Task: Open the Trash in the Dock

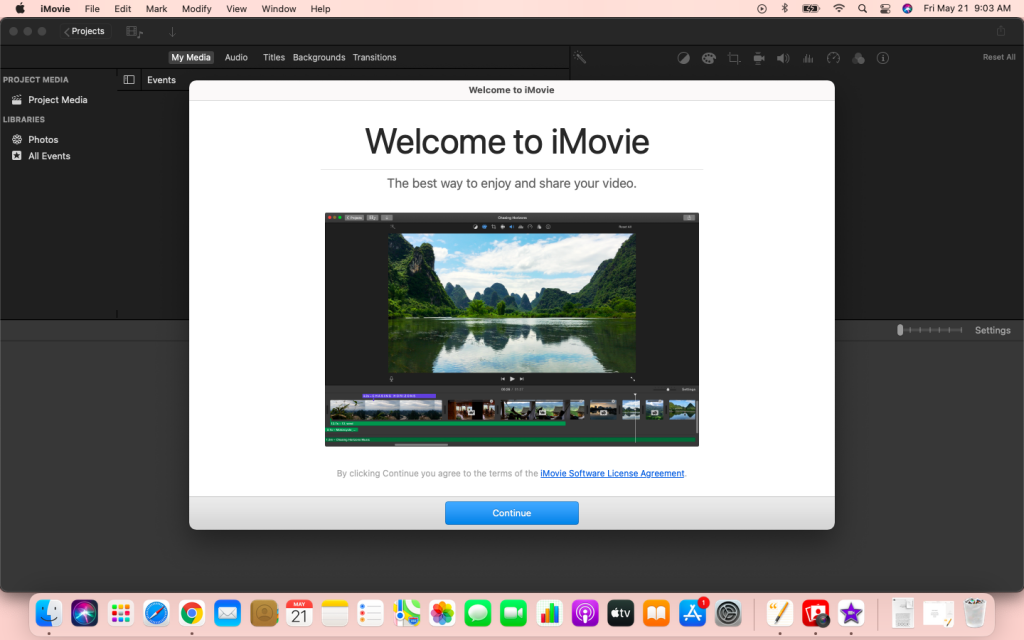Action: 974,613
